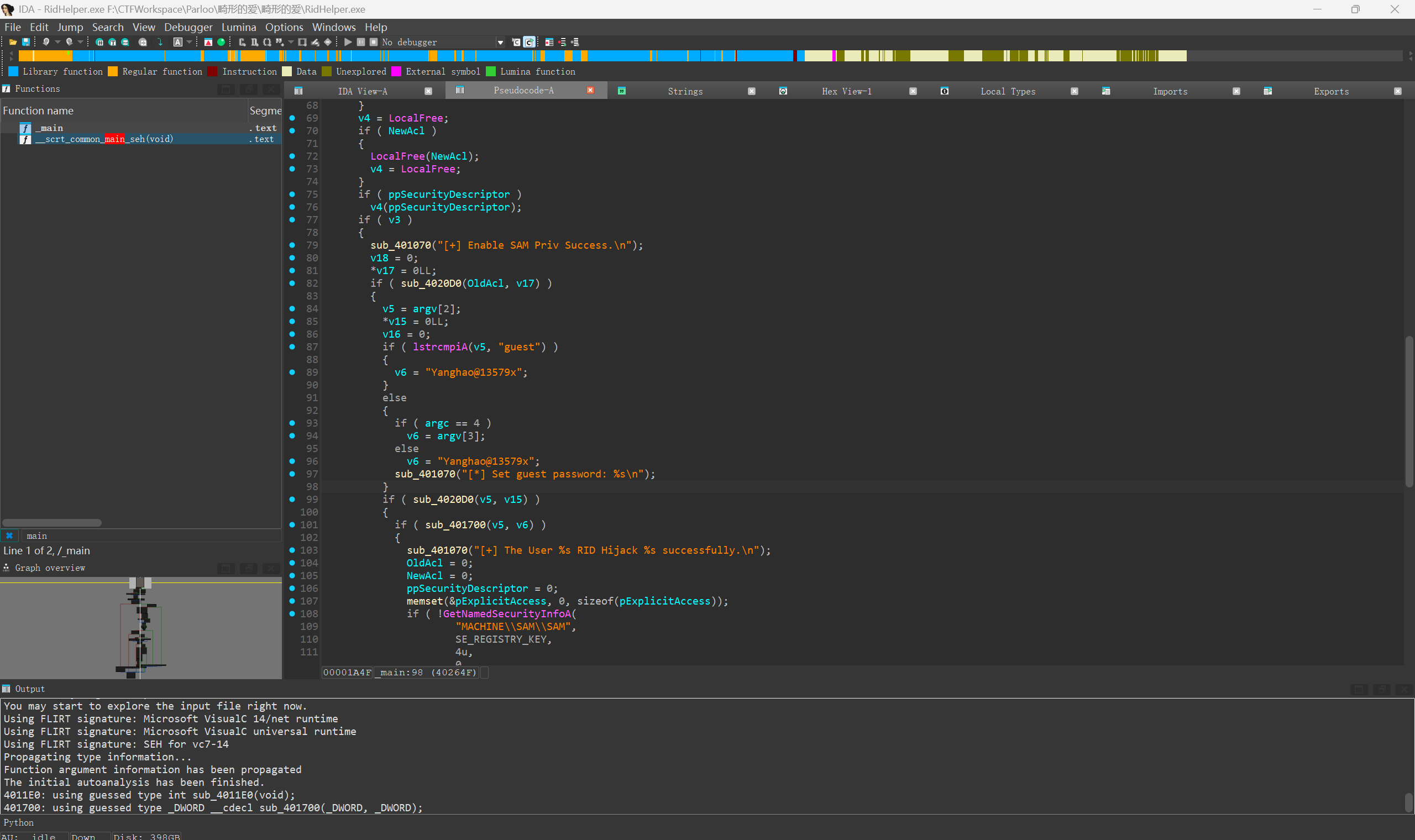Viewport: 1415px width, 840px height.
Task: Toggle breakpoint dot on line 89
Action: (x=292, y=372)
